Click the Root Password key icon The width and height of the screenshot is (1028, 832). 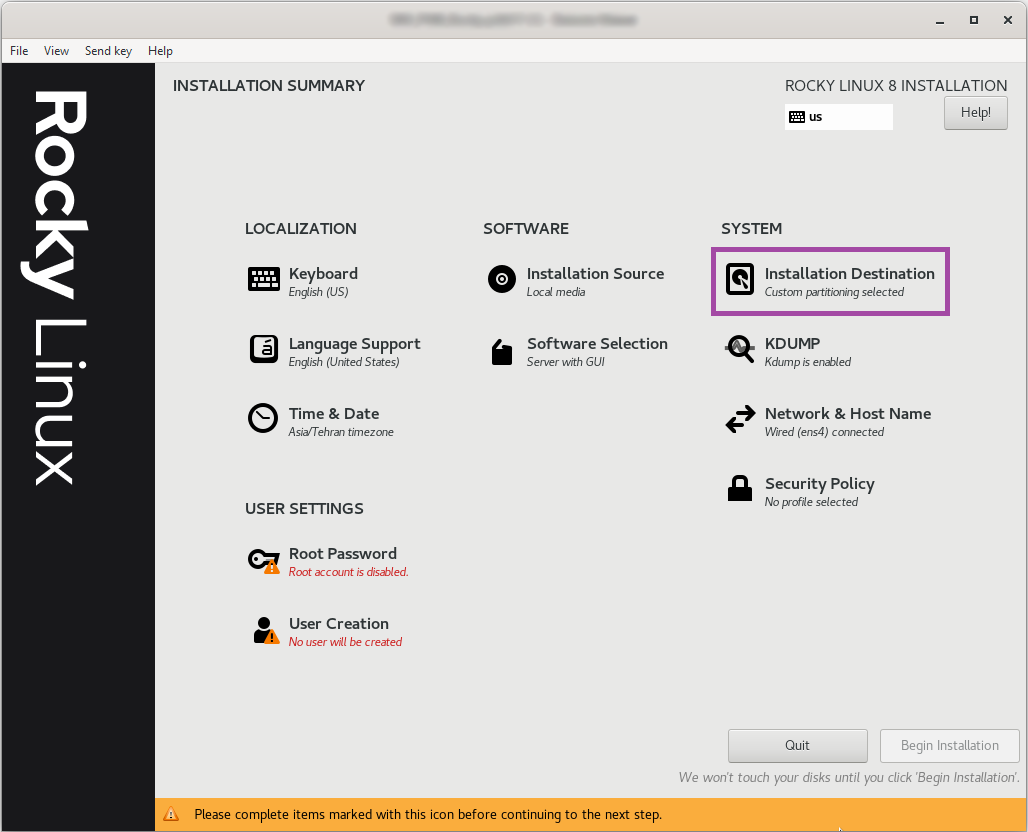point(264,561)
